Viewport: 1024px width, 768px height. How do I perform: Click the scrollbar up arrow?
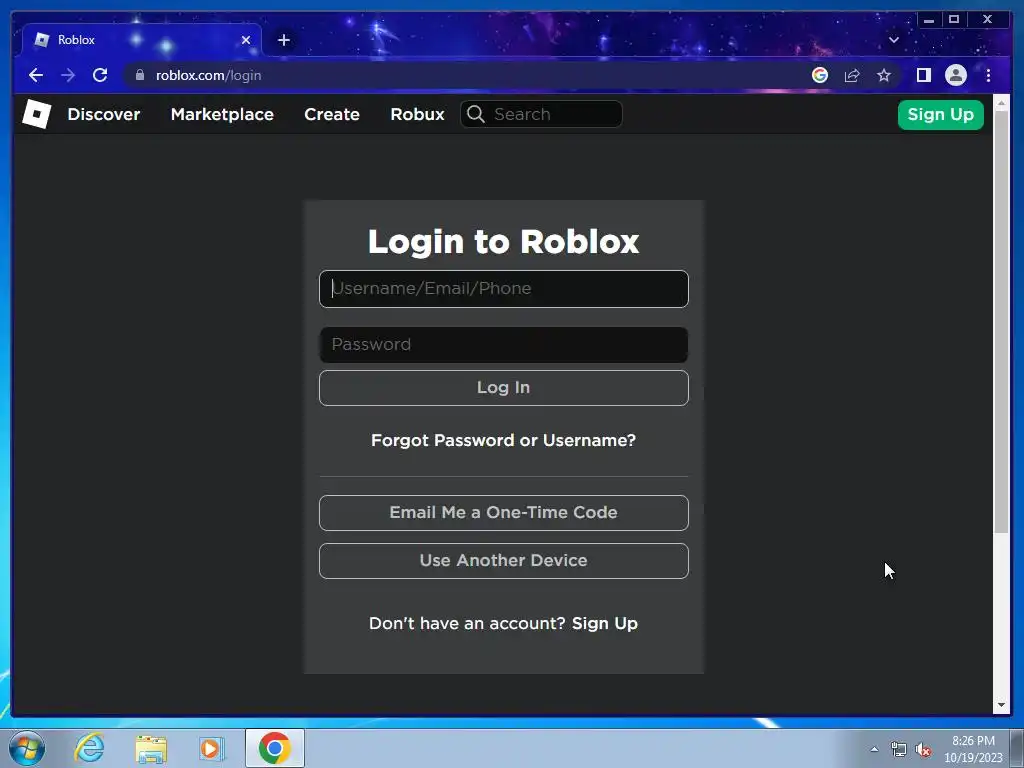coord(1001,103)
